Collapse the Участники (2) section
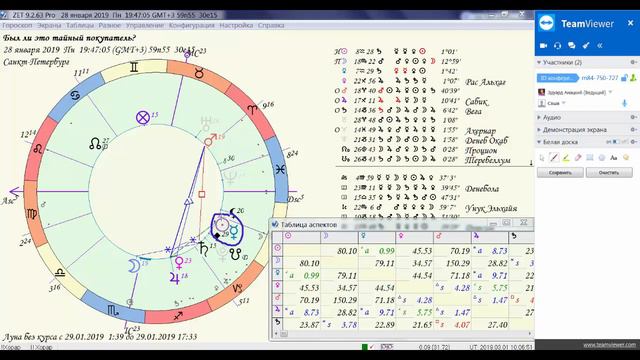 tap(539, 62)
